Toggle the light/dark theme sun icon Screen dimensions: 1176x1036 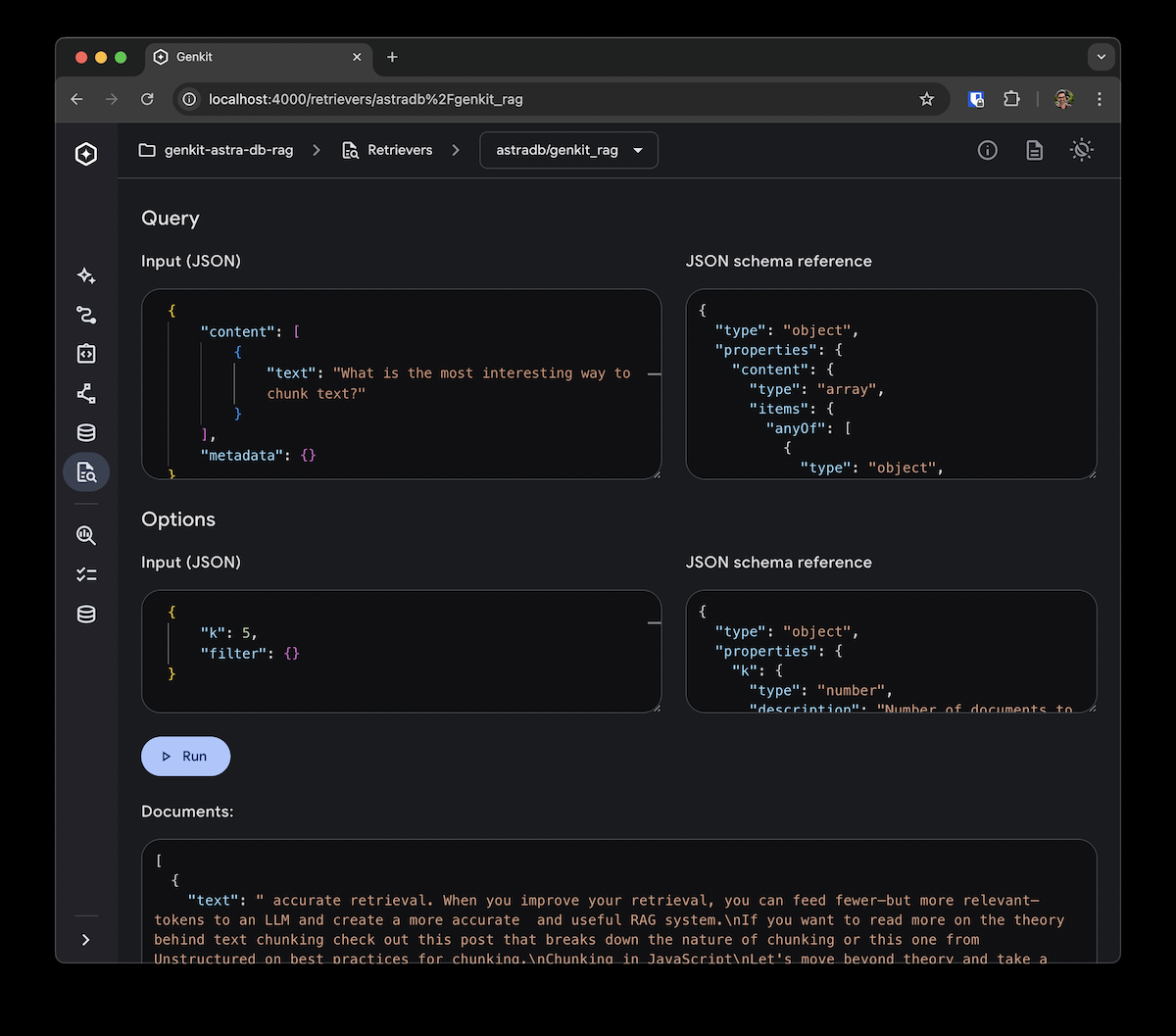pos(1081,150)
